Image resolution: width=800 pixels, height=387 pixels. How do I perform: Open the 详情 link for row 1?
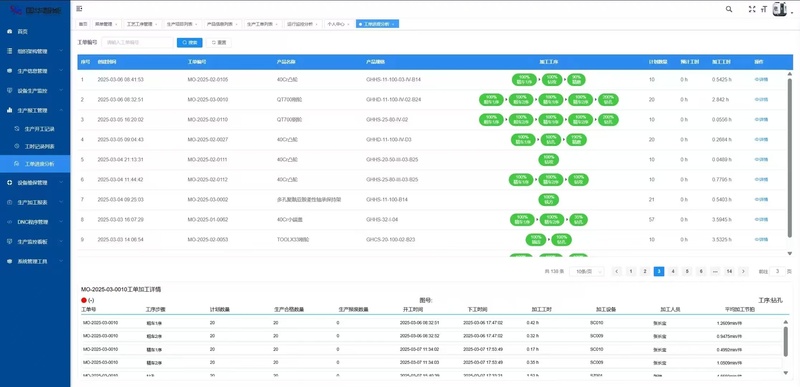coord(761,80)
